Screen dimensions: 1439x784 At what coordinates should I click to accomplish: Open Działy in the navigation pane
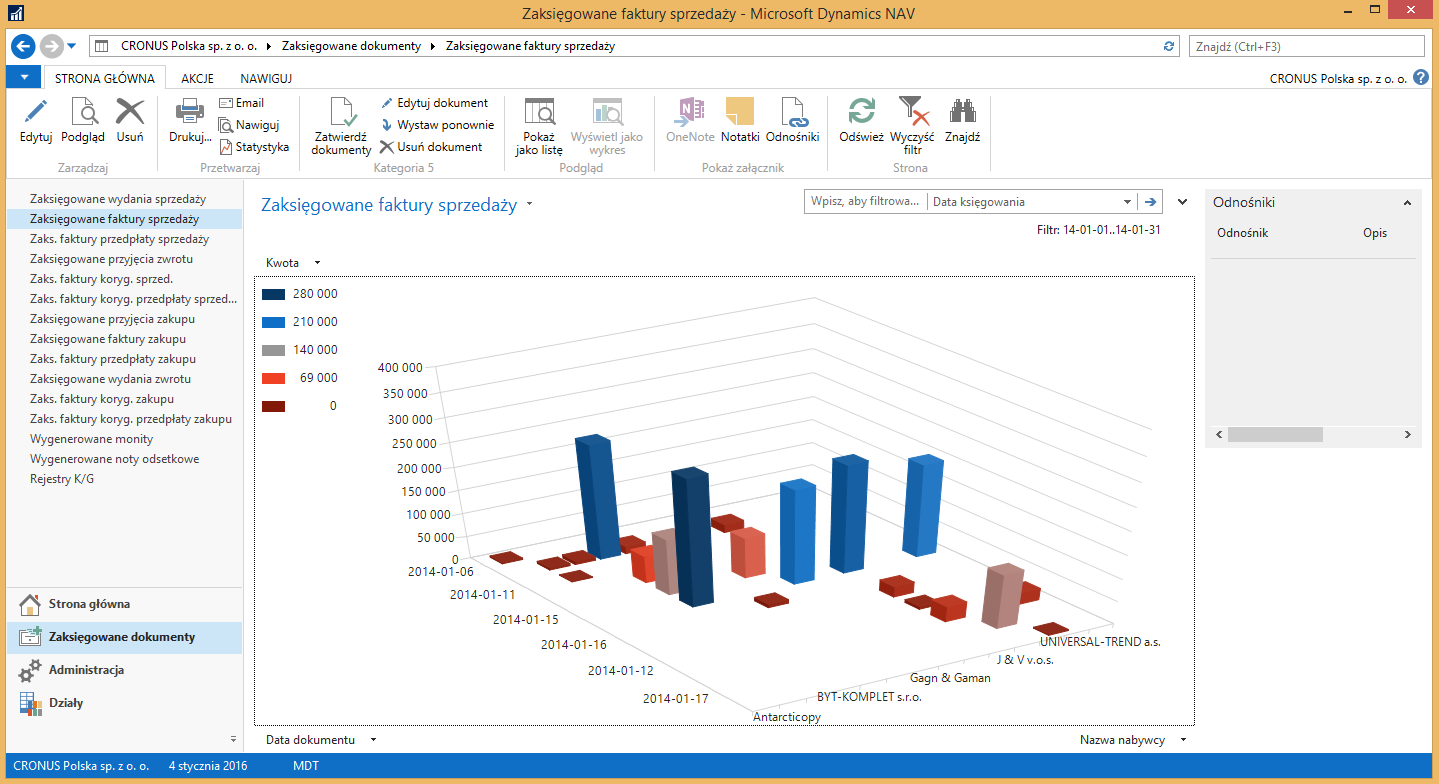(124, 703)
